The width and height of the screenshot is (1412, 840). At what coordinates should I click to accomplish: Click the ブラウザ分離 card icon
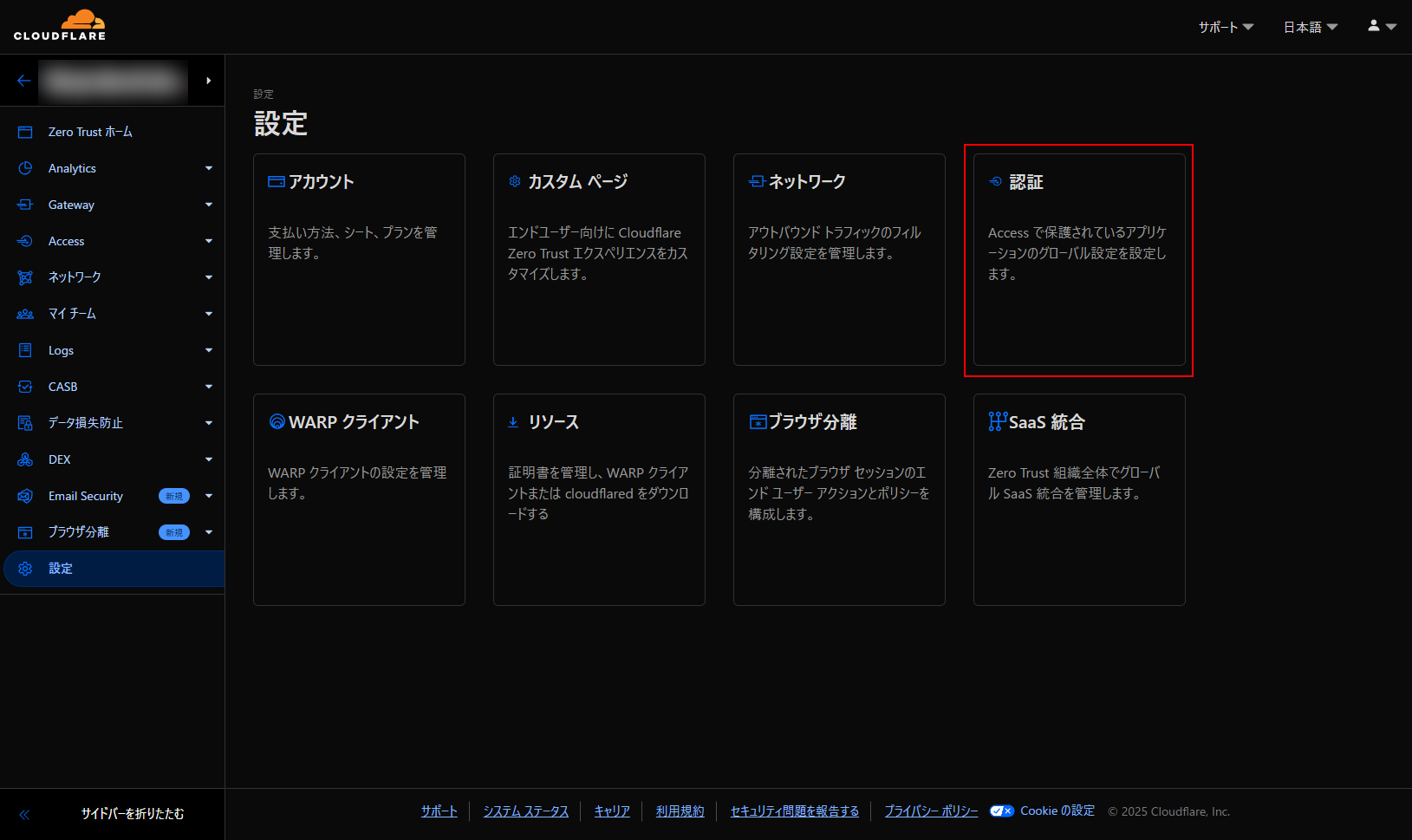click(x=758, y=422)
